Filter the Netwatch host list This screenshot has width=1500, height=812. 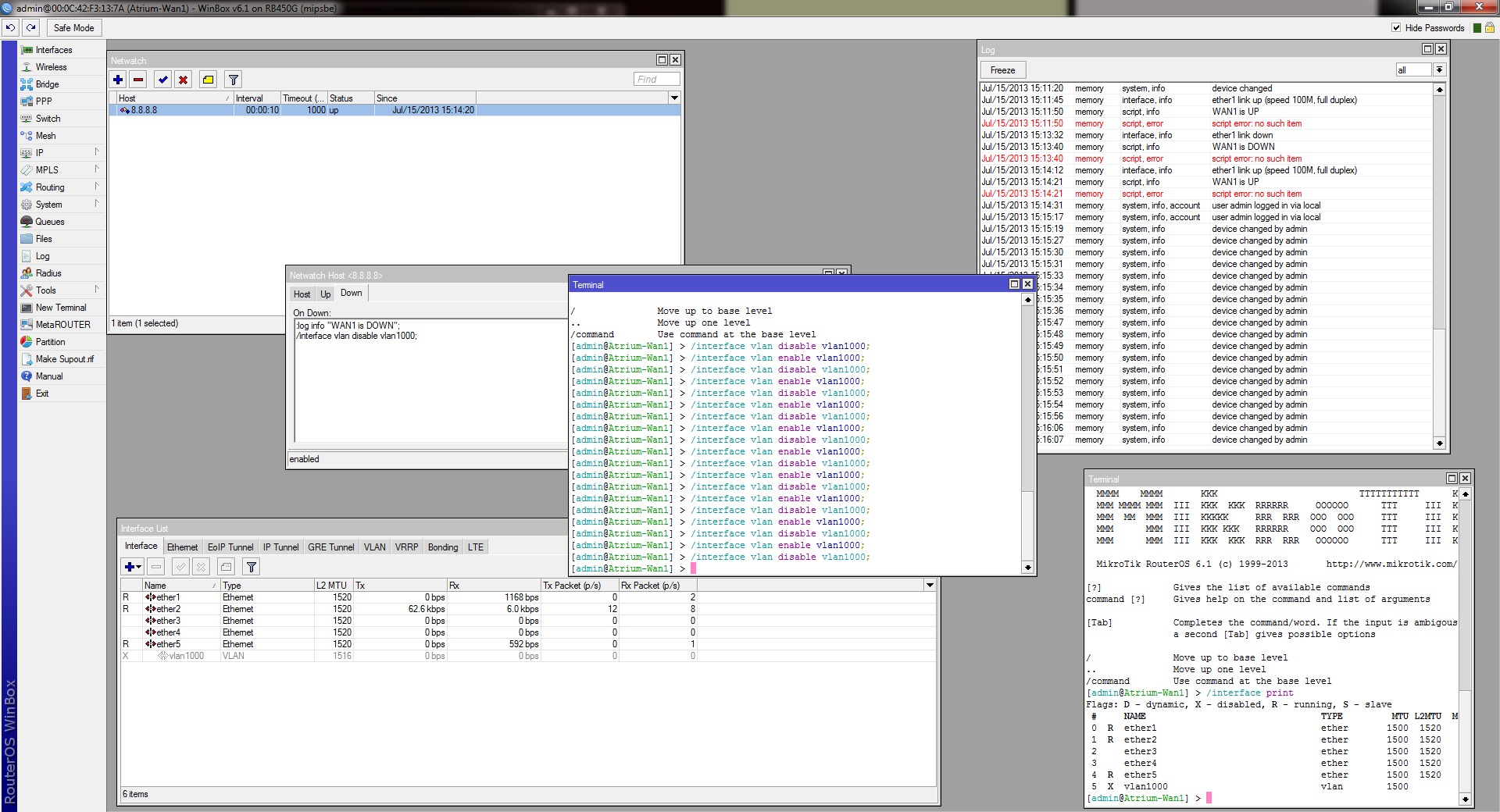click(x=232, y=79)
